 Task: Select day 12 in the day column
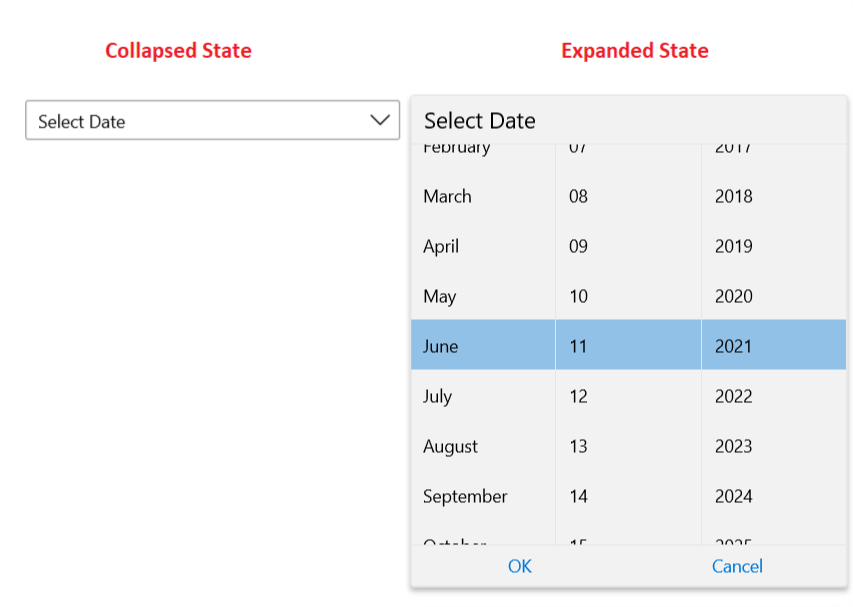[627, 396]
